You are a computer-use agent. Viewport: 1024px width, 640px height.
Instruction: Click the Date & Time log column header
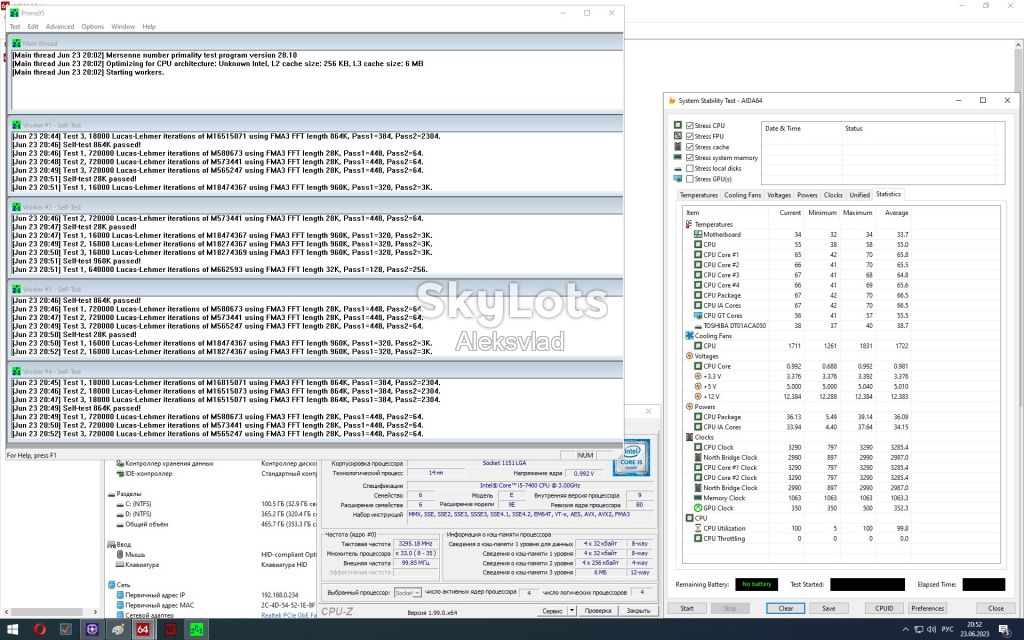801,129
